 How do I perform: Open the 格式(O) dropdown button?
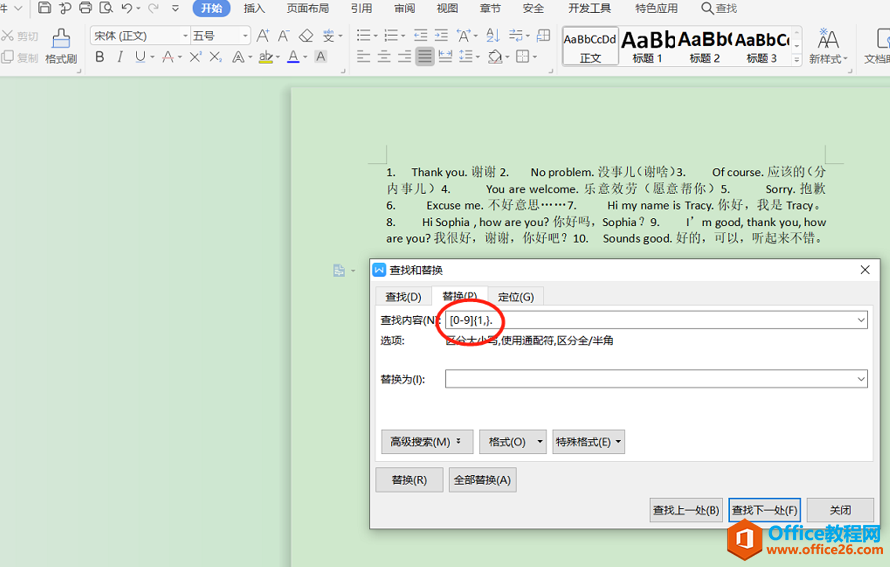click(513, 442)
